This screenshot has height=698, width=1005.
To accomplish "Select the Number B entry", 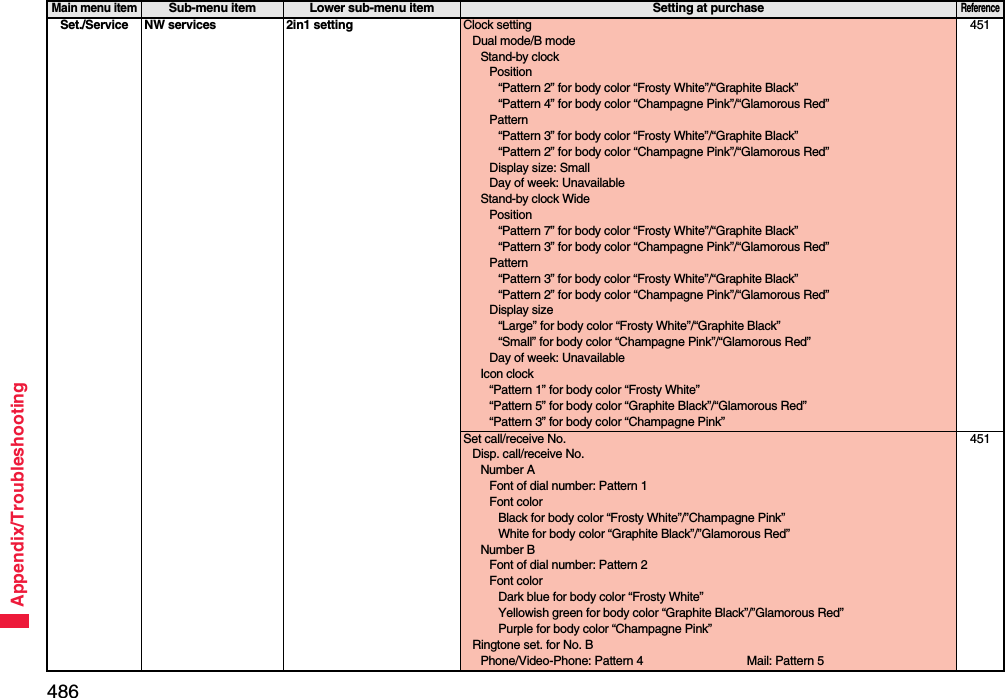I will point(508,549).
